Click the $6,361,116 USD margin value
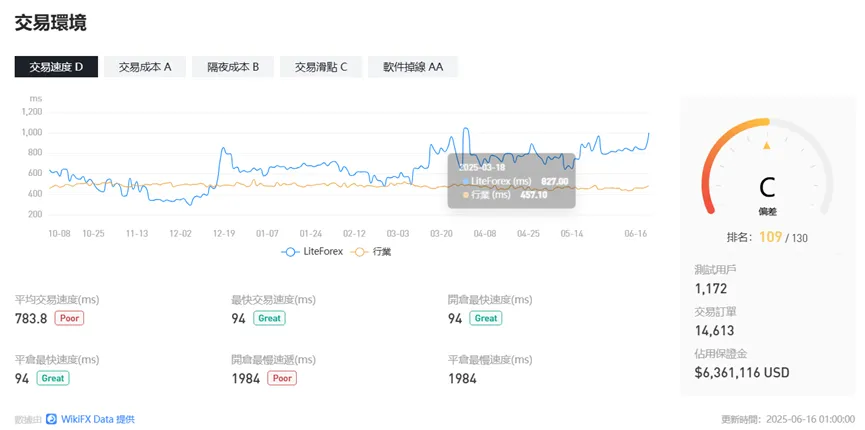This screenshot has width=865, height=430. 742,373
